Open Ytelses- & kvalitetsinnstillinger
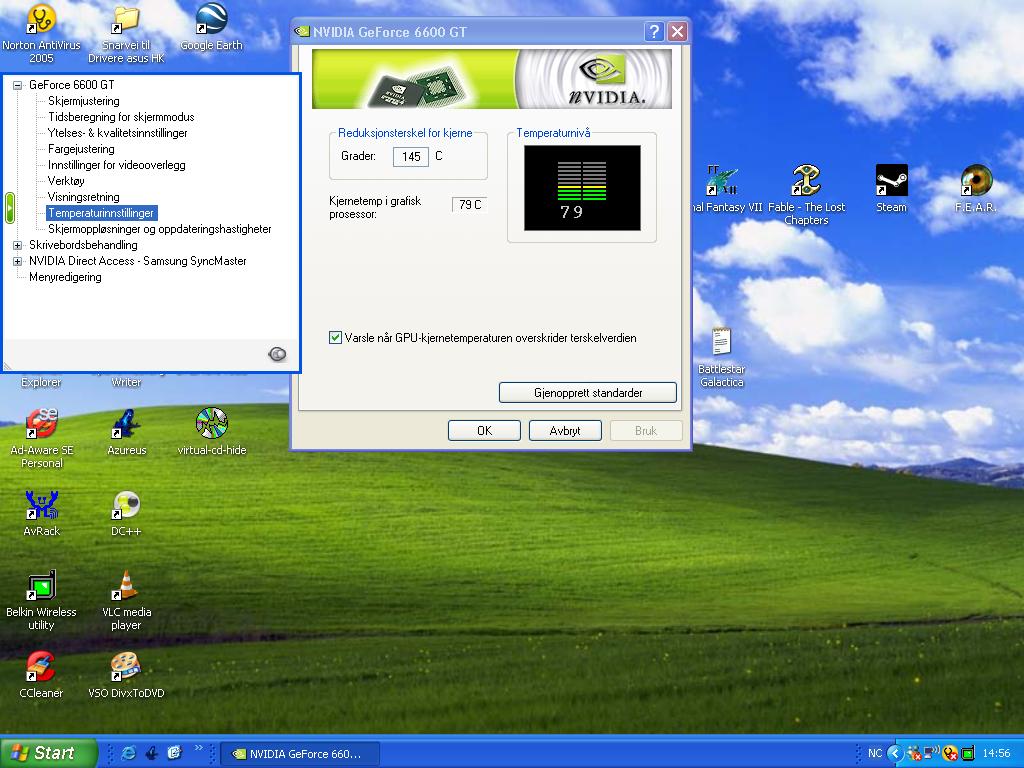This screenshot has width=1024, height=768. [x=118, y=133]
